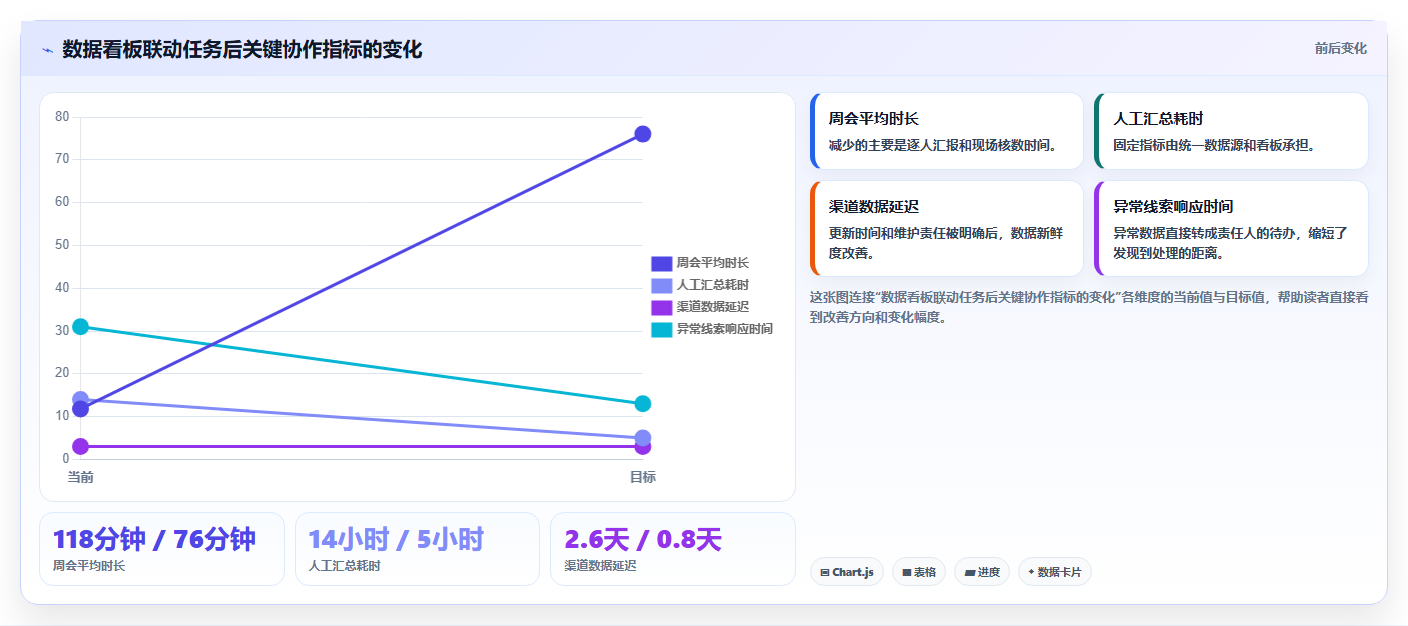This screenshot has height=626, width=1408.
Task: Click the 渠道数据延迟 legend label
Action: 712,307
